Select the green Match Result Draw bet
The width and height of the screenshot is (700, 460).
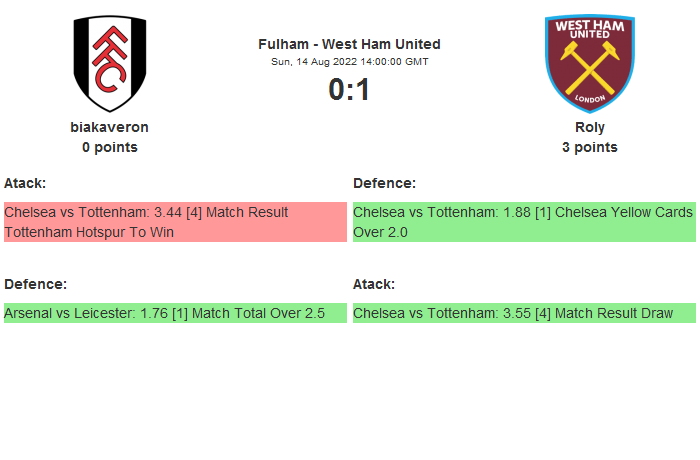(x=524, y=313)
